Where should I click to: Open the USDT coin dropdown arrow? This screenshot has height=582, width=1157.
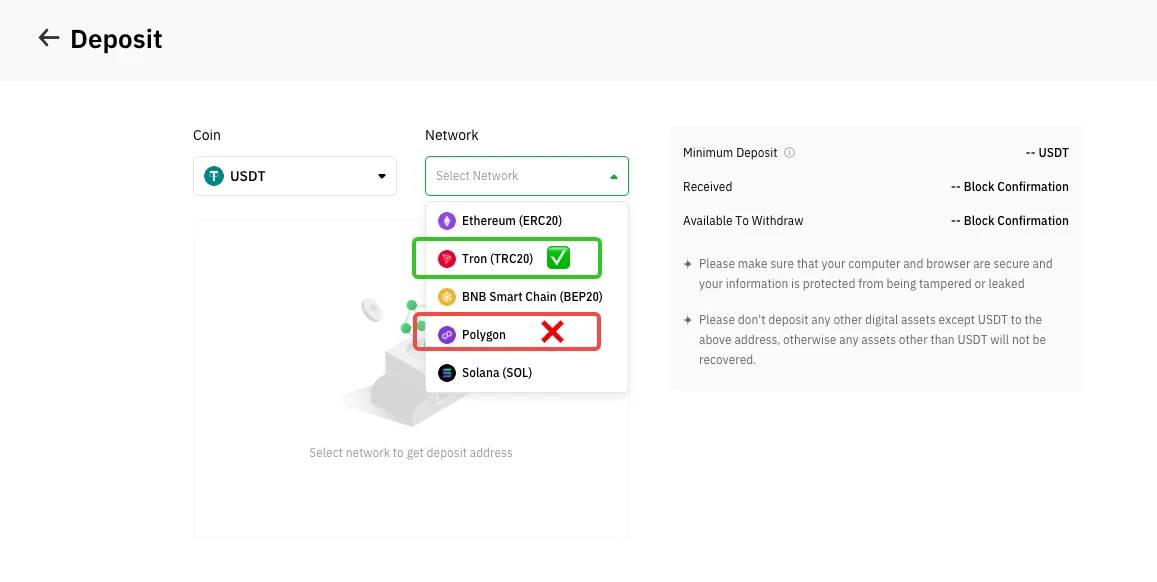[x=381, y=176]
